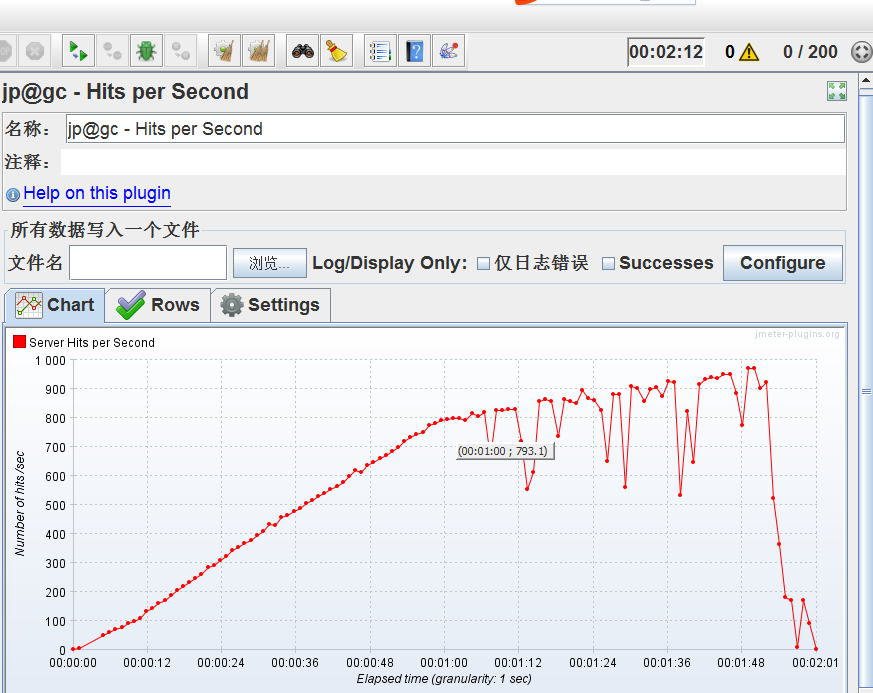Viewport: 873px width, 693px height.
Task: Open Help via the blue question book icon
Action: (414, 51)
